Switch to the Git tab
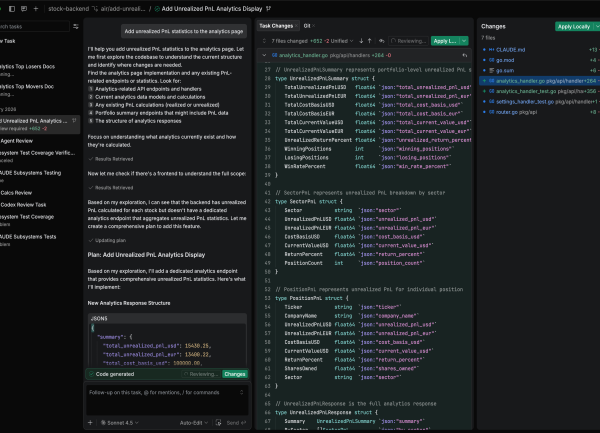600x433 pixels. 307,26
